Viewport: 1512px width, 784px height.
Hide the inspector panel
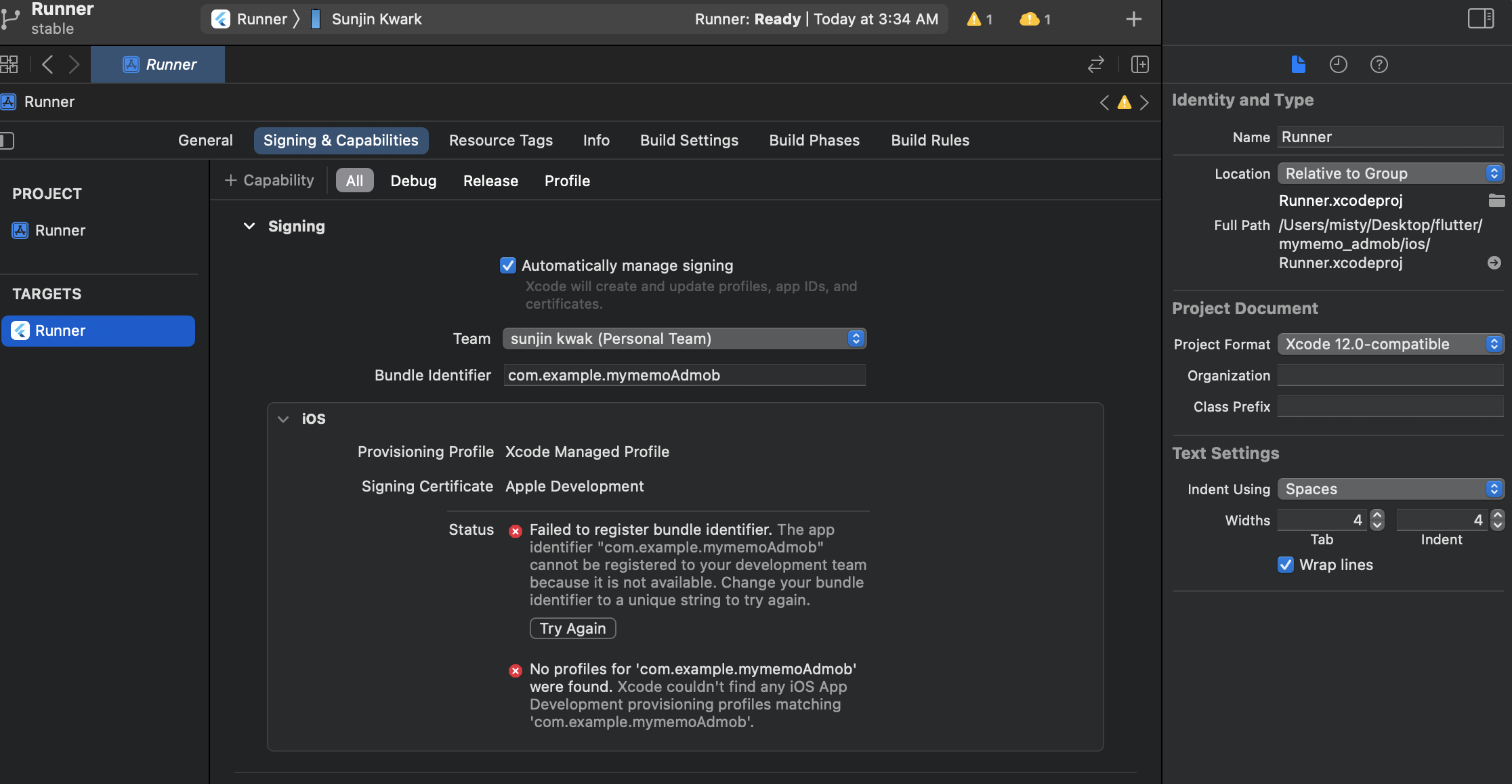tap(1481, 18)
